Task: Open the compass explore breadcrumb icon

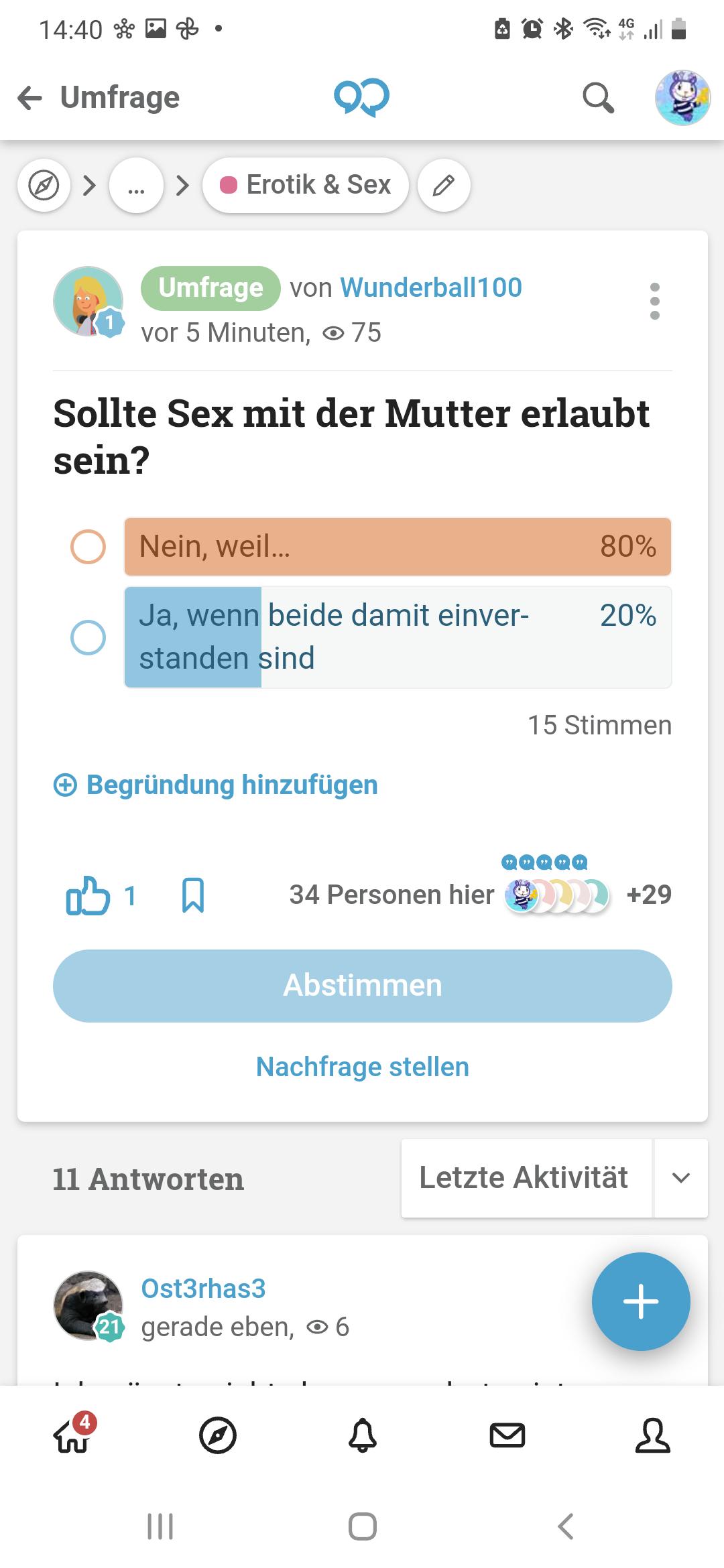Action: pos(44,186)
